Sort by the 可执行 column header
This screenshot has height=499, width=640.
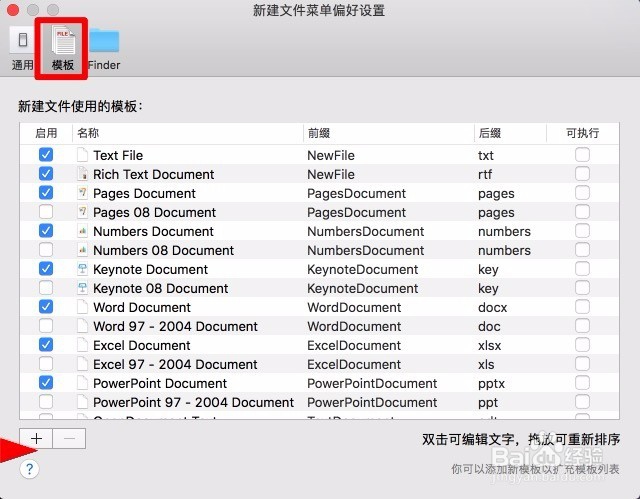click(582, 133)
